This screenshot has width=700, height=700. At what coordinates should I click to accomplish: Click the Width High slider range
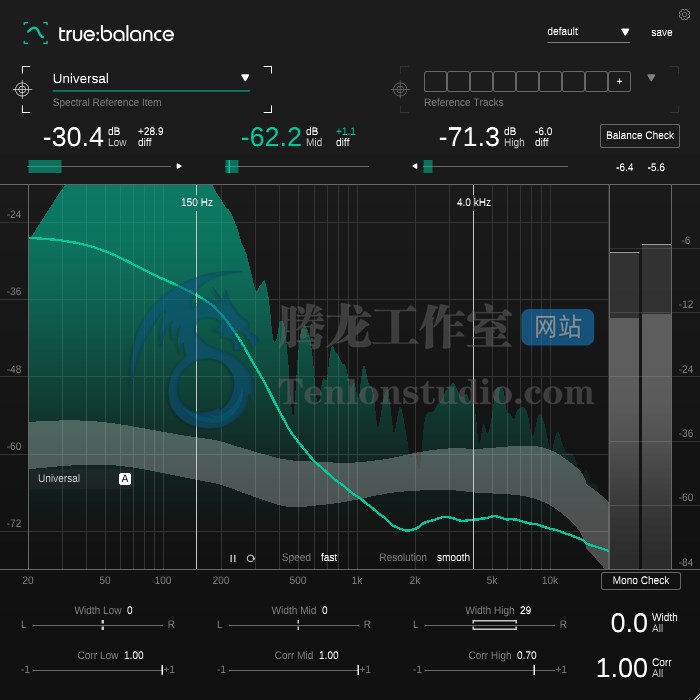(x=495, y=625)
